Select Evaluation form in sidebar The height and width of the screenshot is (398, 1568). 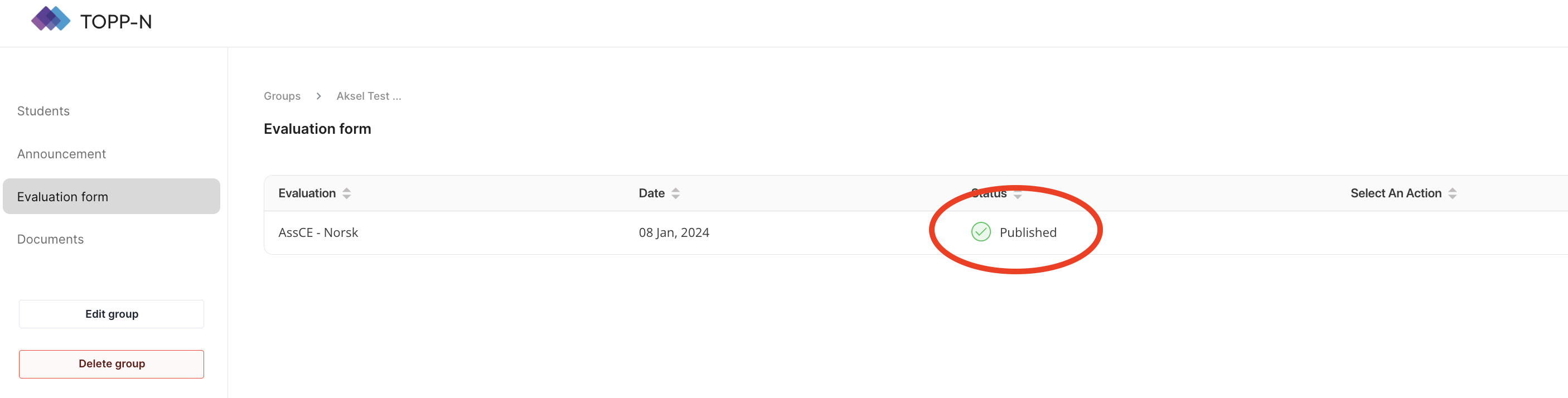pyautogui.click(x=62, y=197)
